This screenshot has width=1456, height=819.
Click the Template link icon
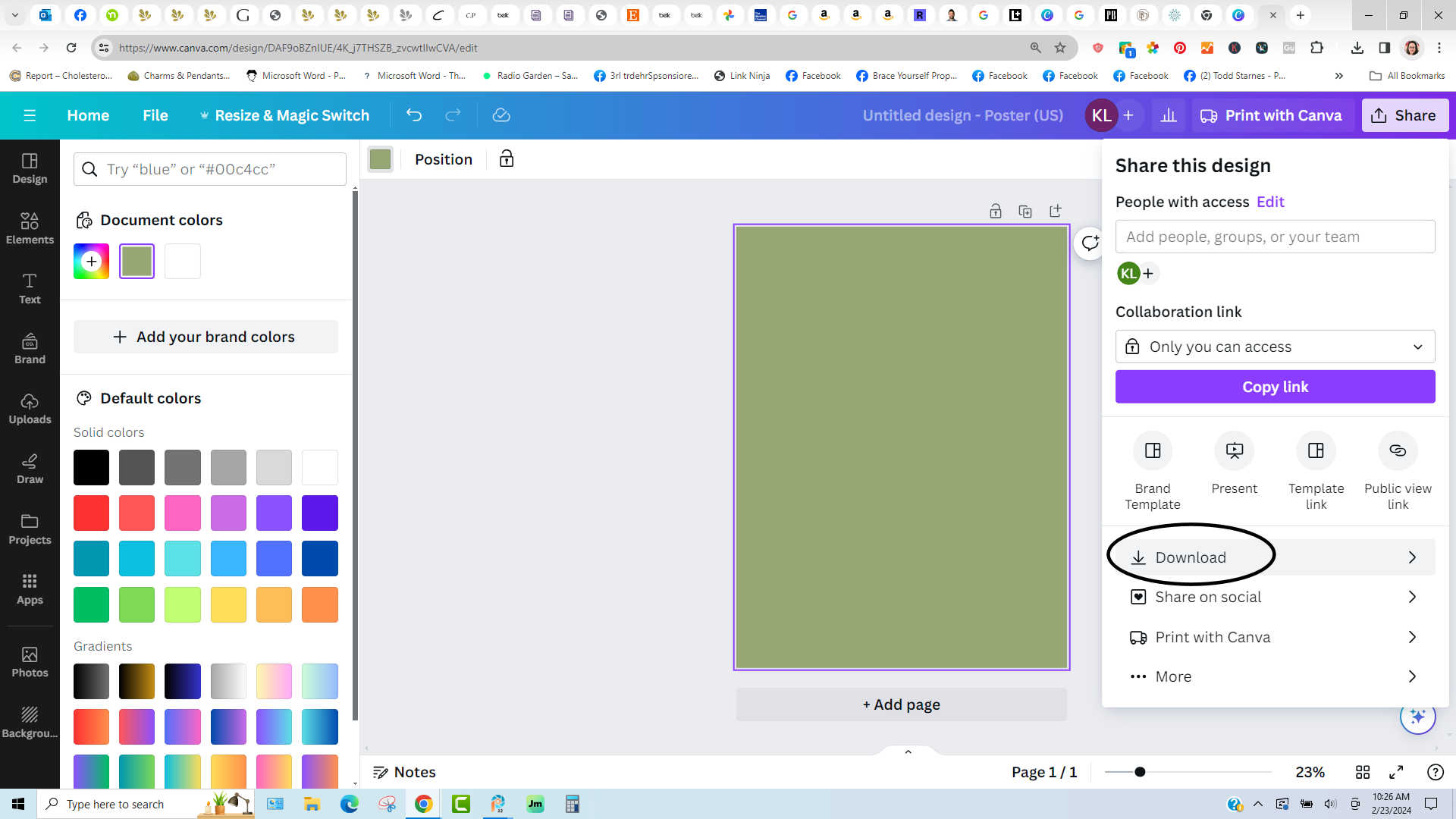[x=1316, y=450]
